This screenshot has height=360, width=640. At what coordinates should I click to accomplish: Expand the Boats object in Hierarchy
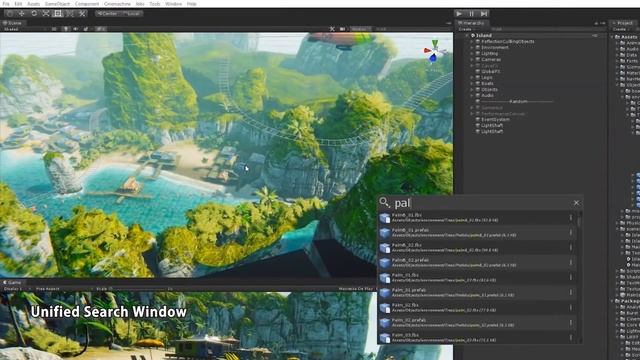(x=472, y=83)
